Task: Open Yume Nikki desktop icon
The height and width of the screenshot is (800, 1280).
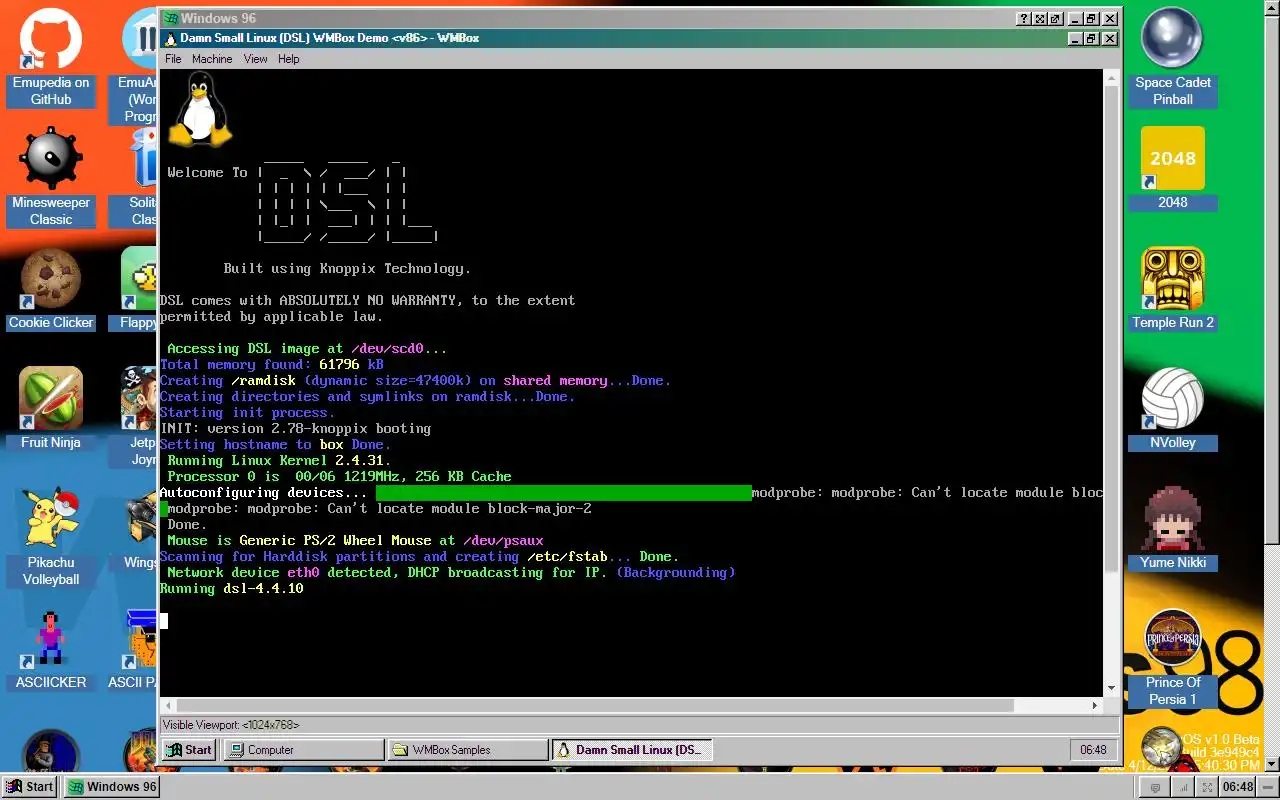Action: pyautogui.click(x=1172, y=528)
